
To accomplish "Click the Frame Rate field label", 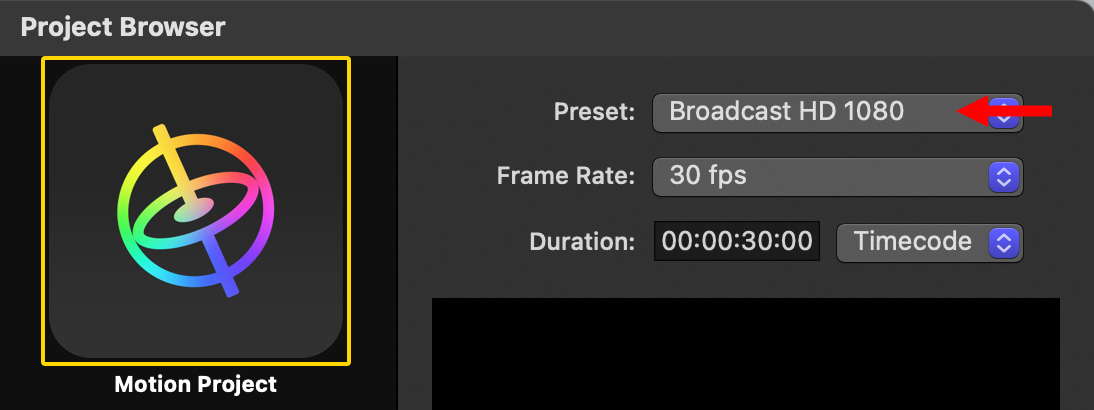I will [566, 177].
